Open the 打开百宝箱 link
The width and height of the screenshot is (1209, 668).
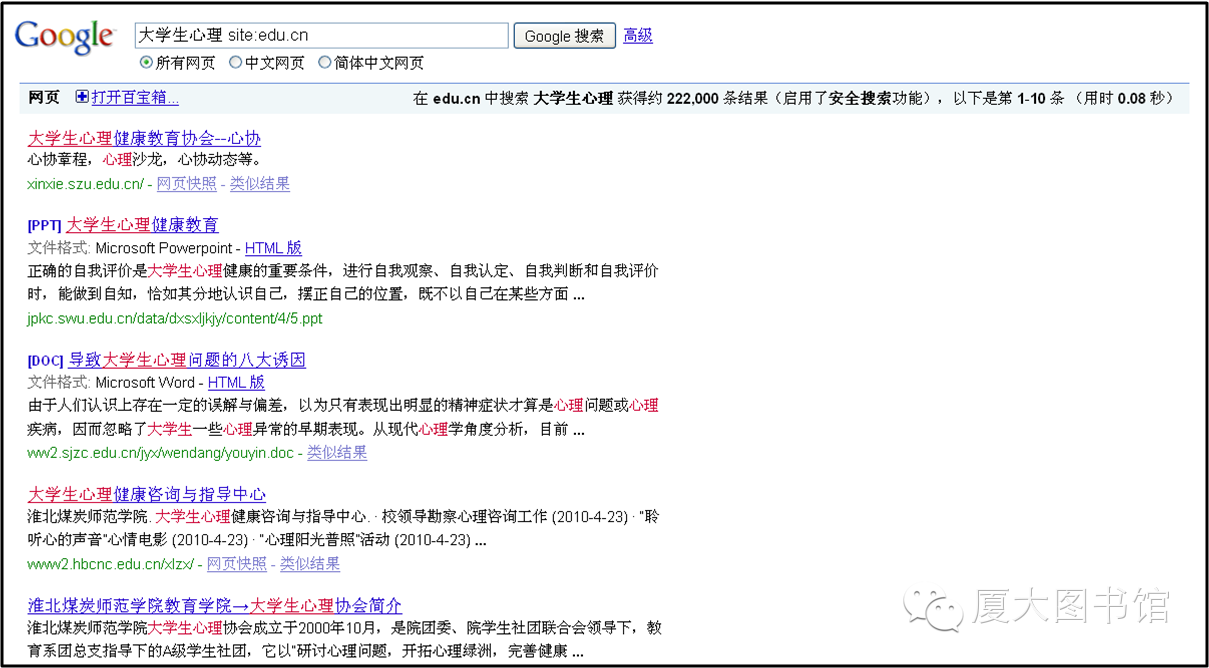(135, 97)
